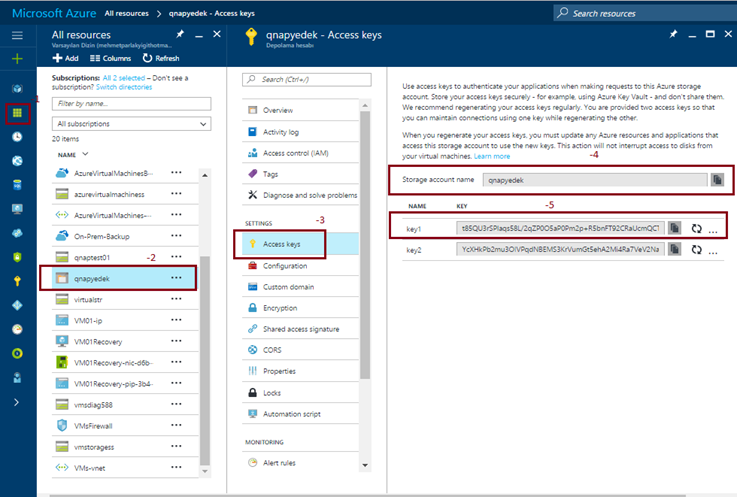Focus the Filter by name field

[x=132, y=103]
